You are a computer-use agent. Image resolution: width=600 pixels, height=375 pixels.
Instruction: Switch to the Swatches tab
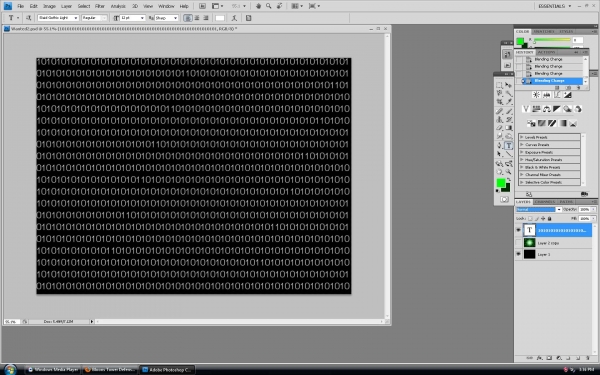[x=544, y=31]
